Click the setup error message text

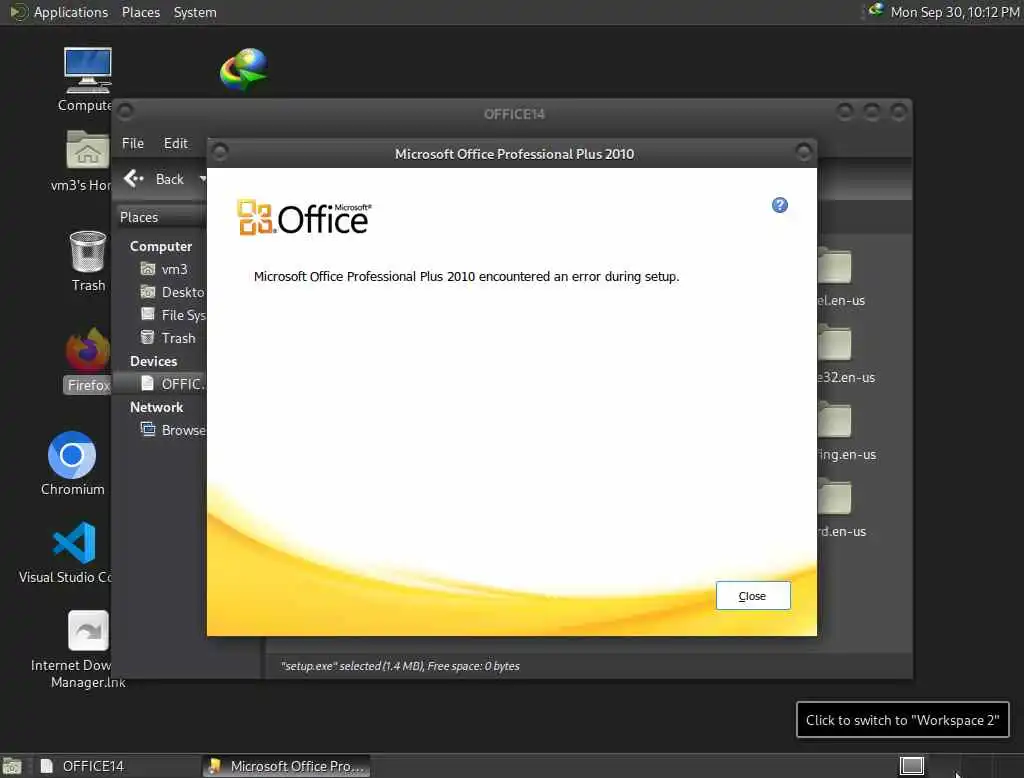pos(466,276)
